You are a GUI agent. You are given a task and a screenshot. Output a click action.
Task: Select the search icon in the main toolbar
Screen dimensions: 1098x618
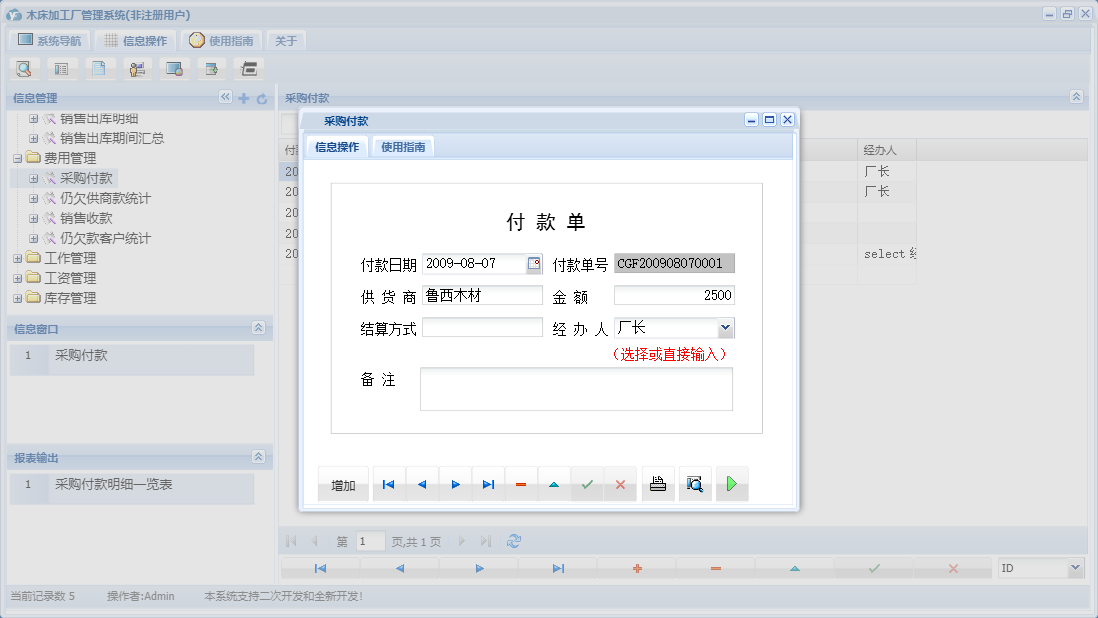coord(23,68)
